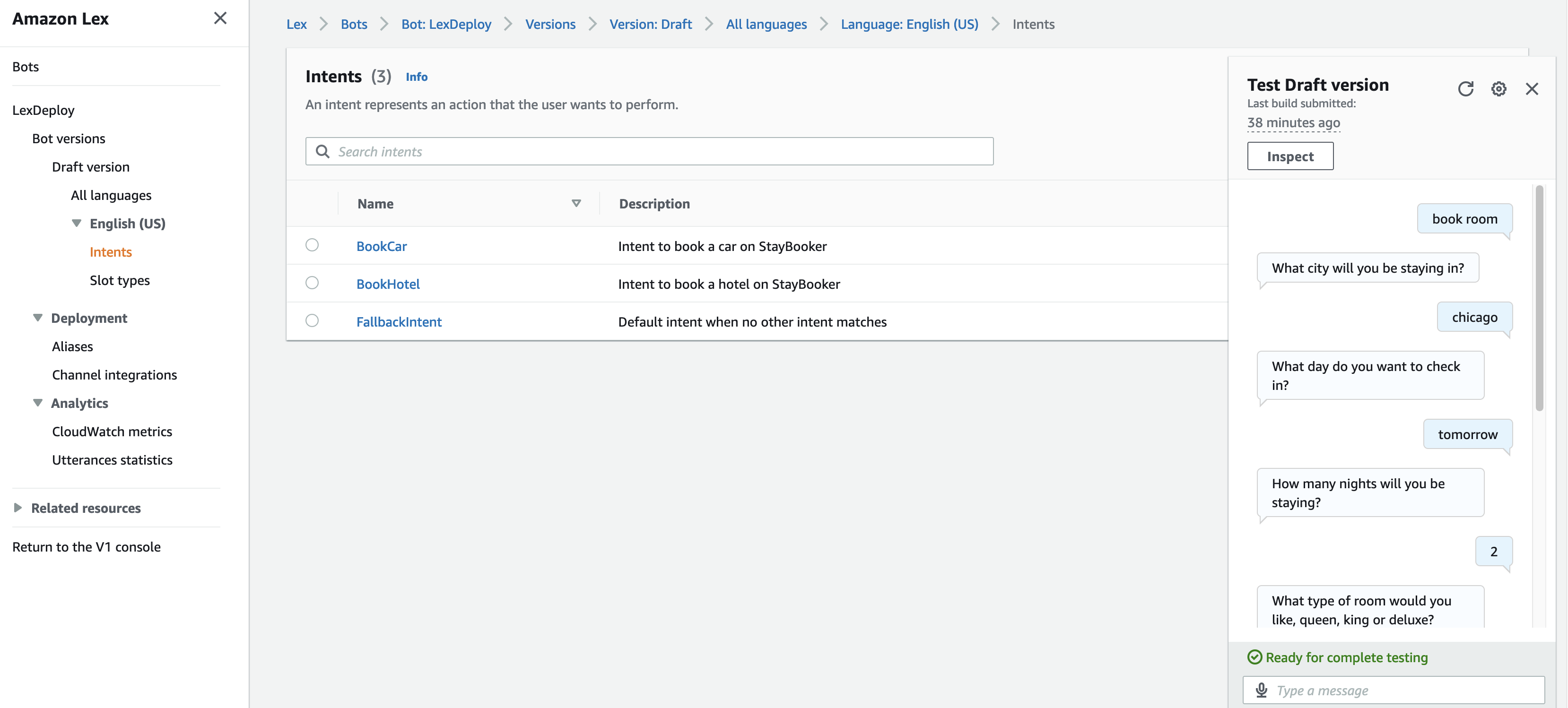The width and height of the screenshot is (1568, 708).
Task: Select the BookHotel radio button
Action: point(312,283)
